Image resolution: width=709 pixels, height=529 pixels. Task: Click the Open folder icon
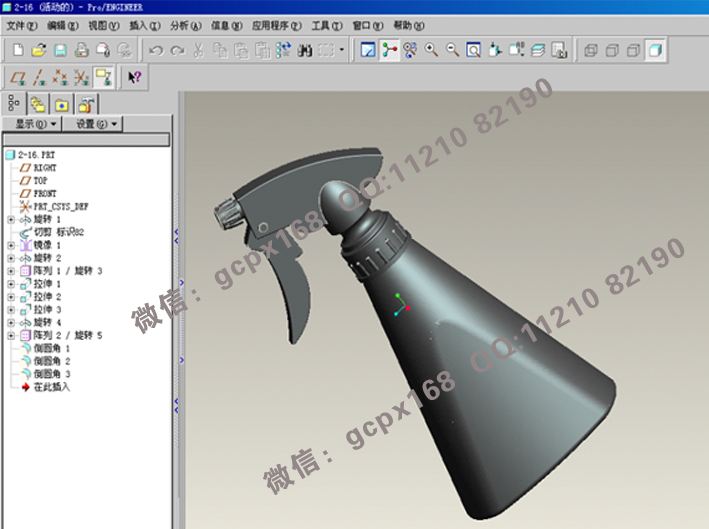tap(39, 49)
